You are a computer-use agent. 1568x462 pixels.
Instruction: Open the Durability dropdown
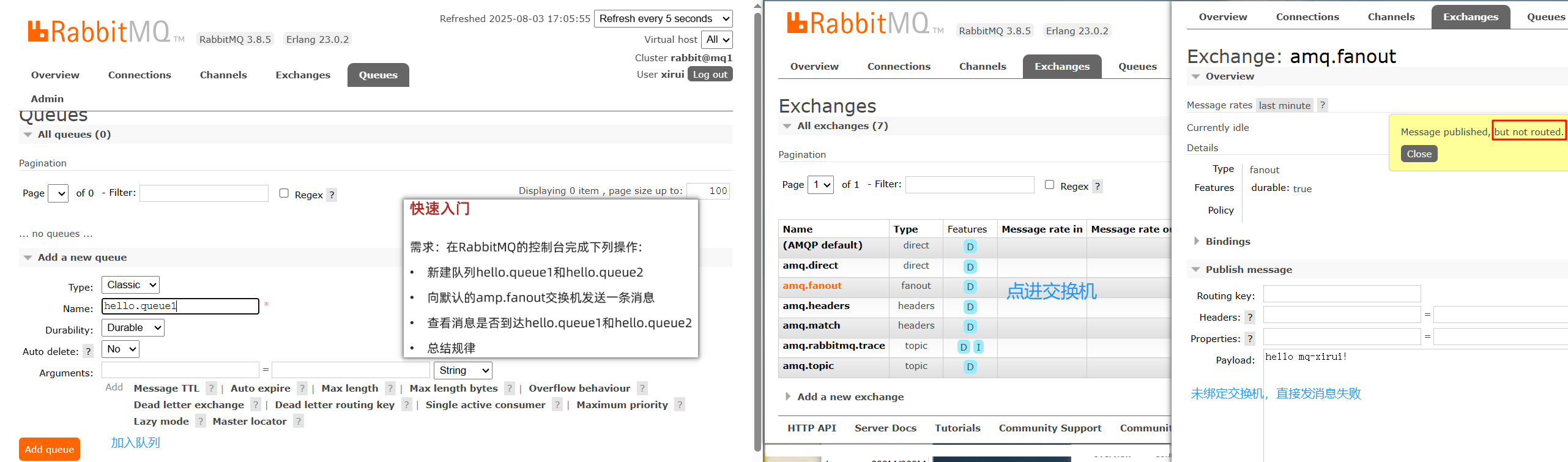133,327
